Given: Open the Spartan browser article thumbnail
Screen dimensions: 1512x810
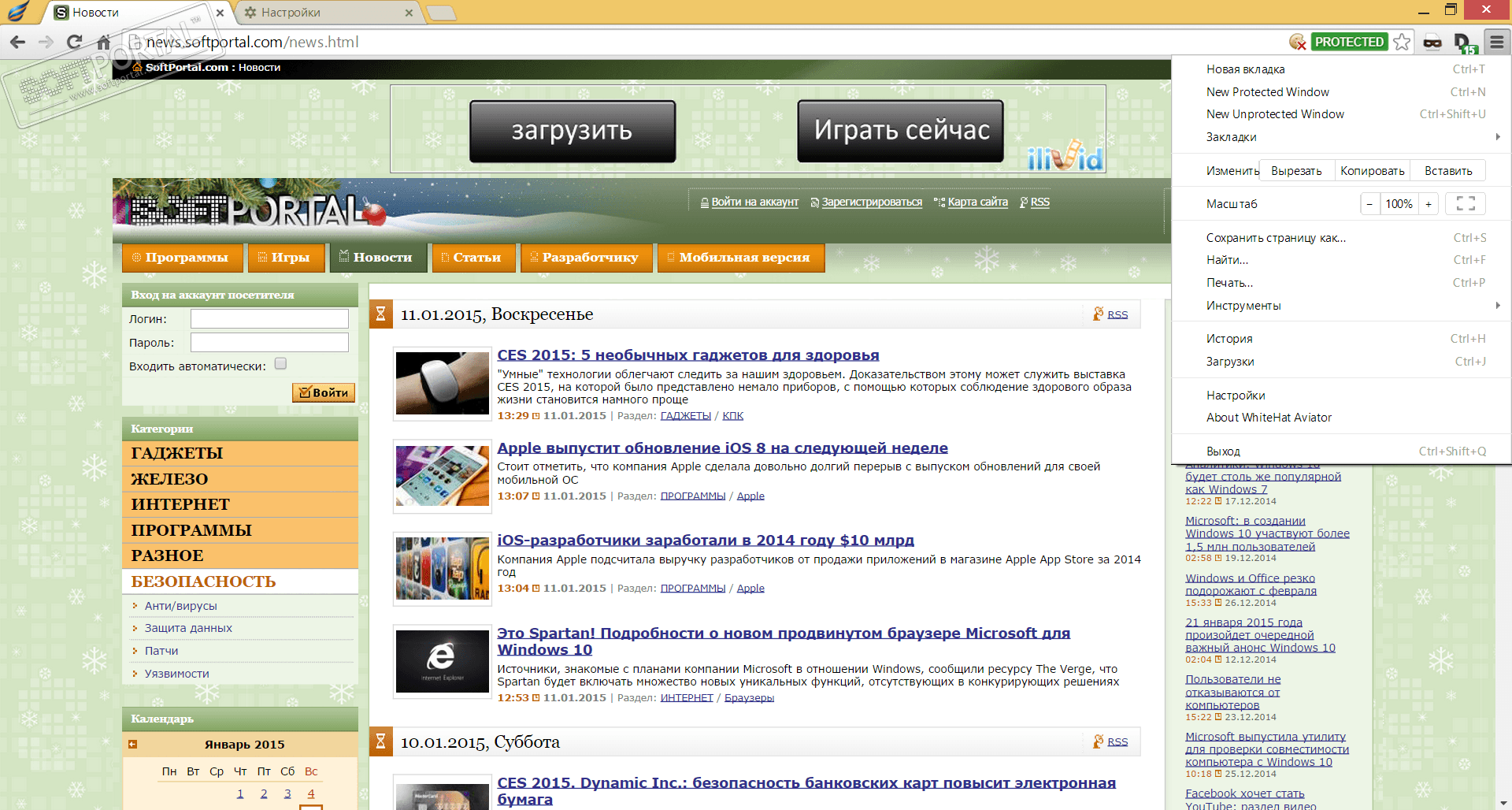Looking at the screenshot, I should (x=443, y=662).
